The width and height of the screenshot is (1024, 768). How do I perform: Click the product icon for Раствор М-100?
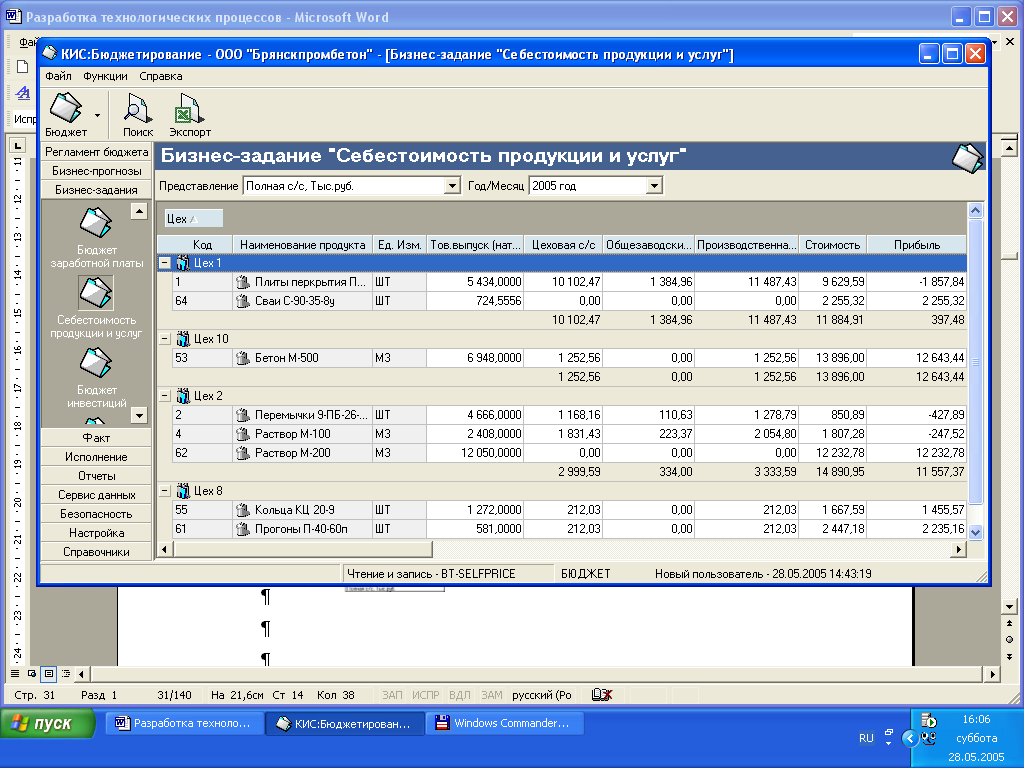click(x=242, y=434)
